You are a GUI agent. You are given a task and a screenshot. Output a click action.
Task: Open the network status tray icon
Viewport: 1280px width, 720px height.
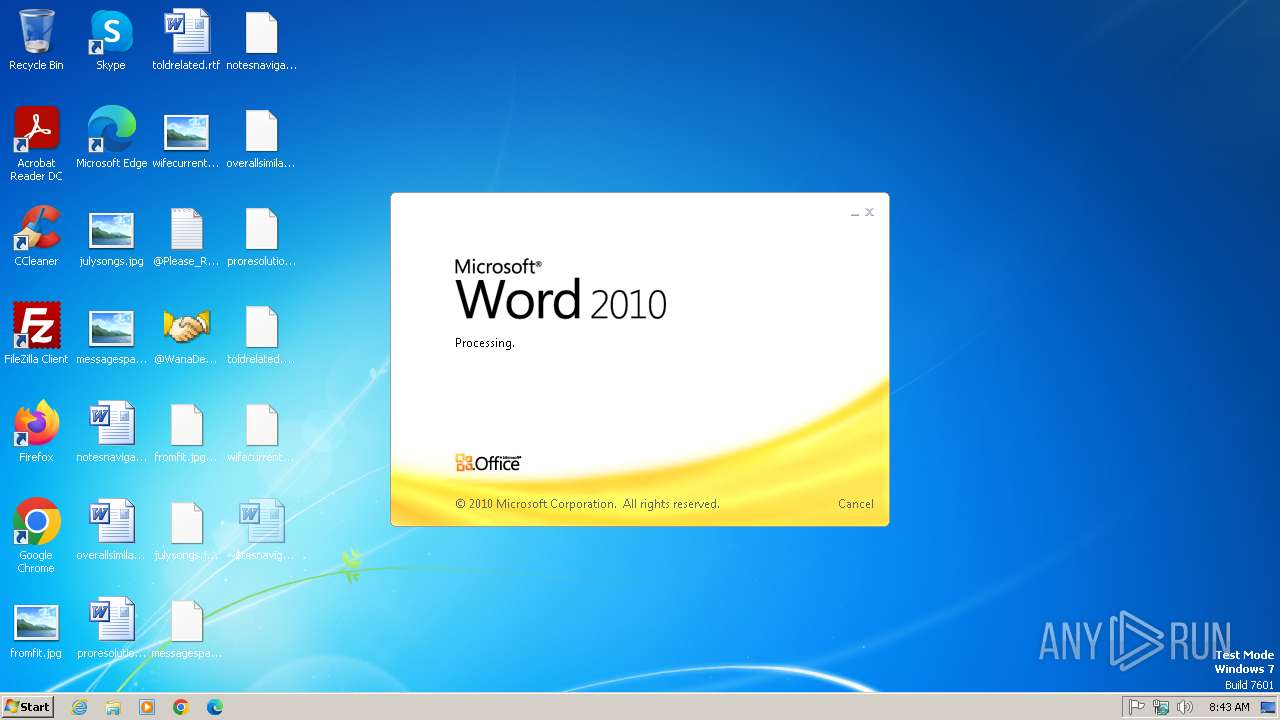coord(1161,707)
